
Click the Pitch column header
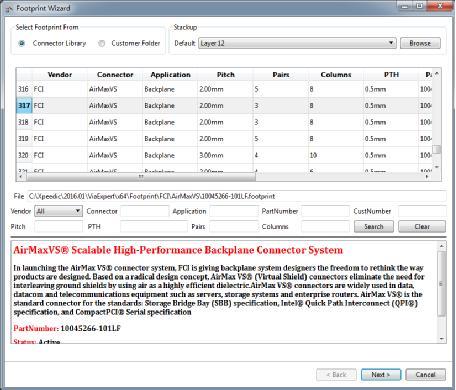pos(226,75)
